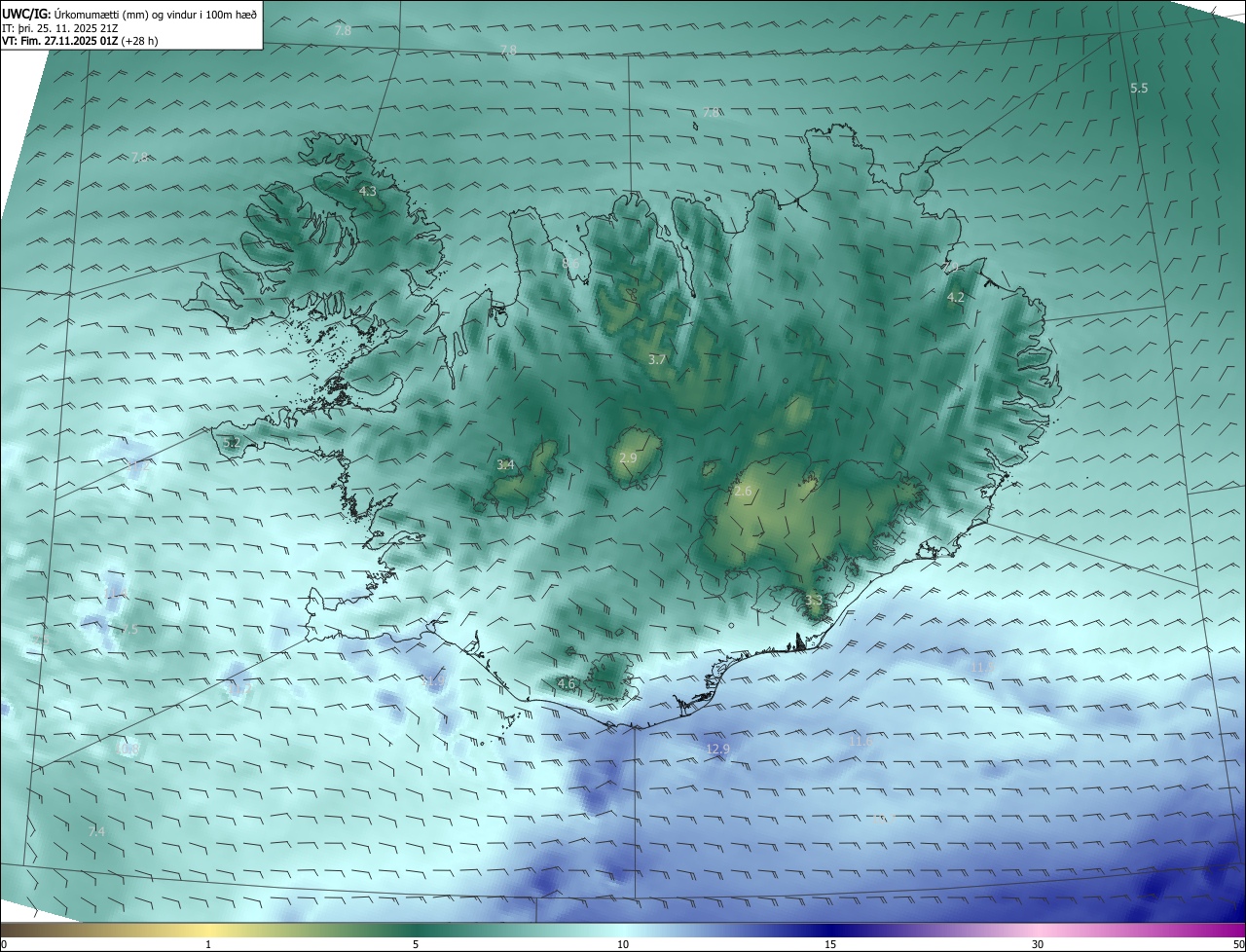1246x952 pixels.
Task: Click the 15 tick on the color scale
Action: (x=830, y=945)
